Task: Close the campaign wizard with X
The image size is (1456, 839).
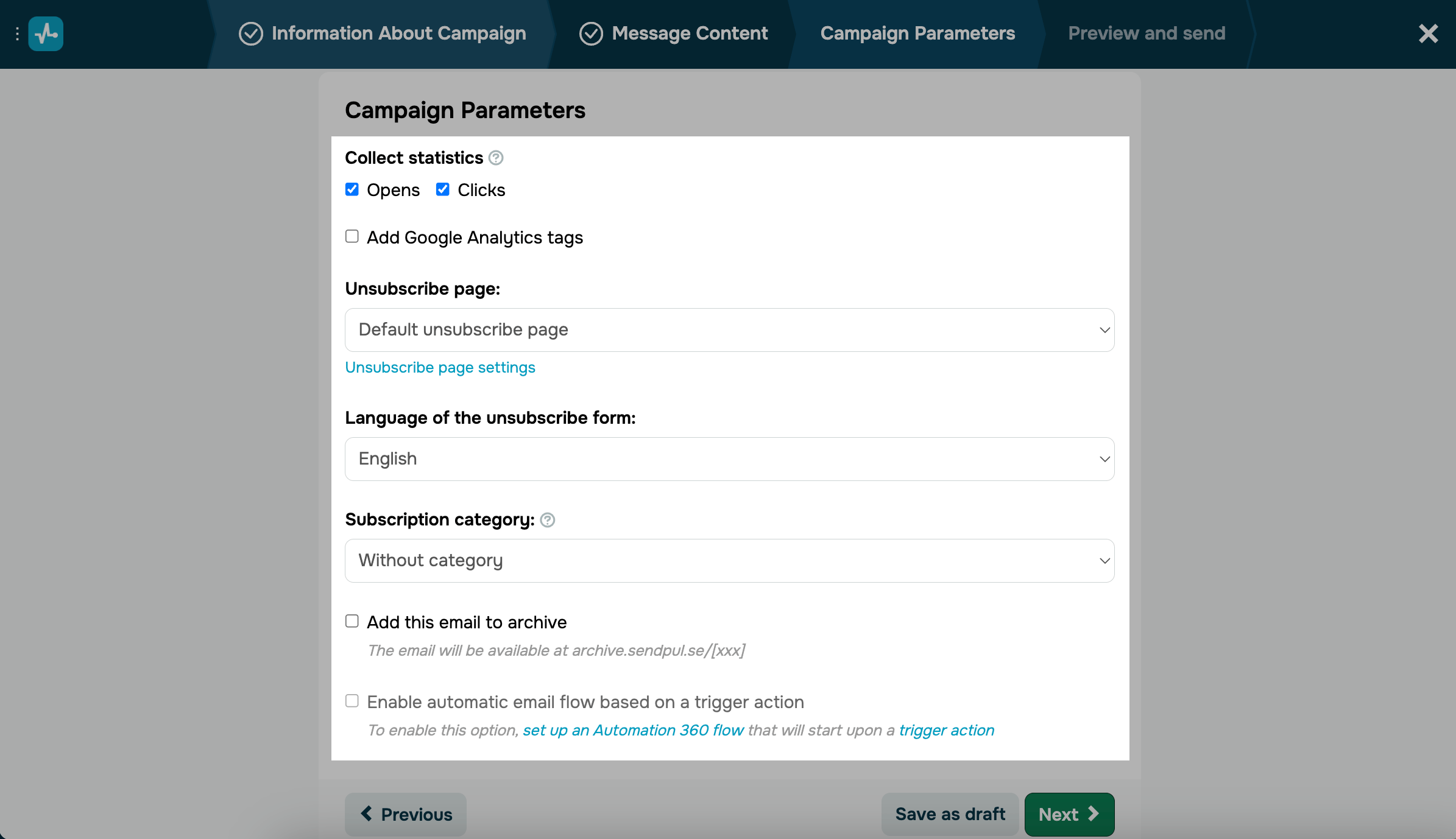Action: tap(1428, 34)
